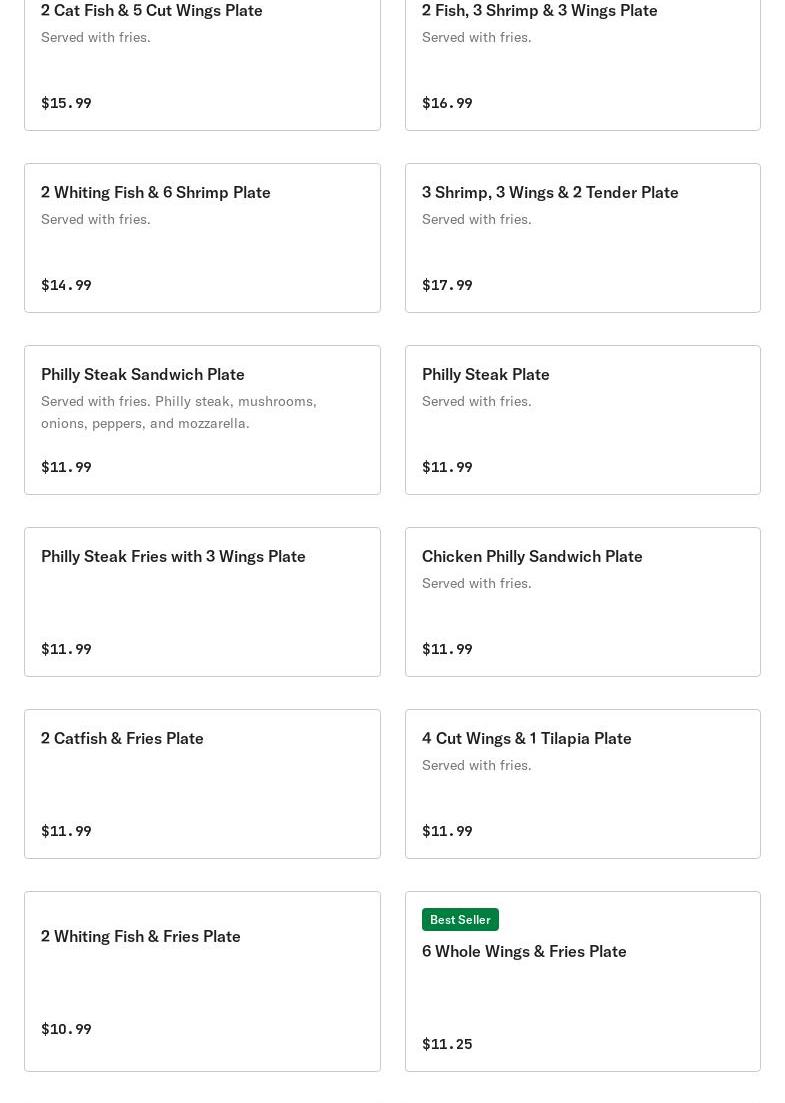
Task: Click the $16.99 price label
Action: point(447,103)
